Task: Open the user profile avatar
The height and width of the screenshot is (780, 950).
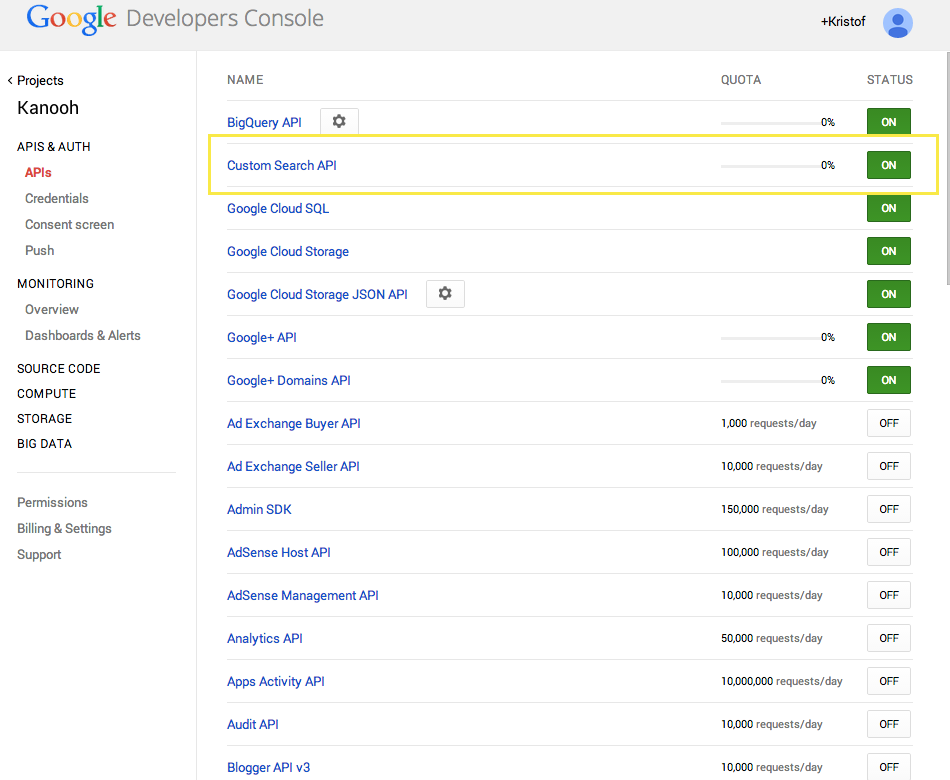Action: (898, 23)
